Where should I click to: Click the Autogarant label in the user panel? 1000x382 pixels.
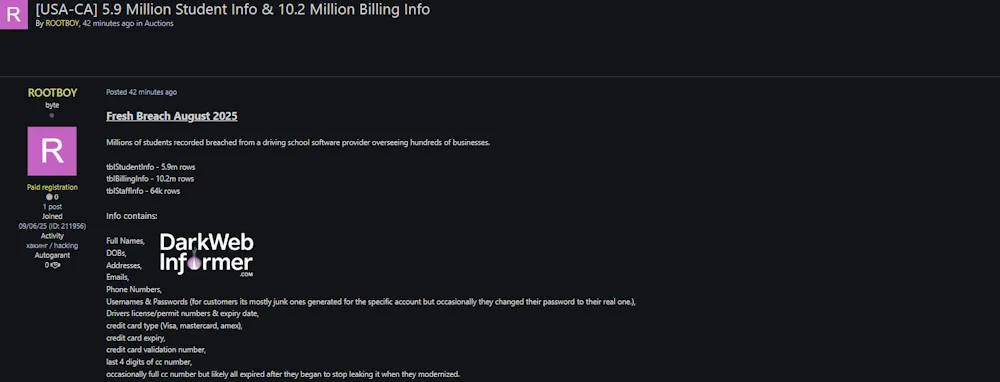(52, 255)
